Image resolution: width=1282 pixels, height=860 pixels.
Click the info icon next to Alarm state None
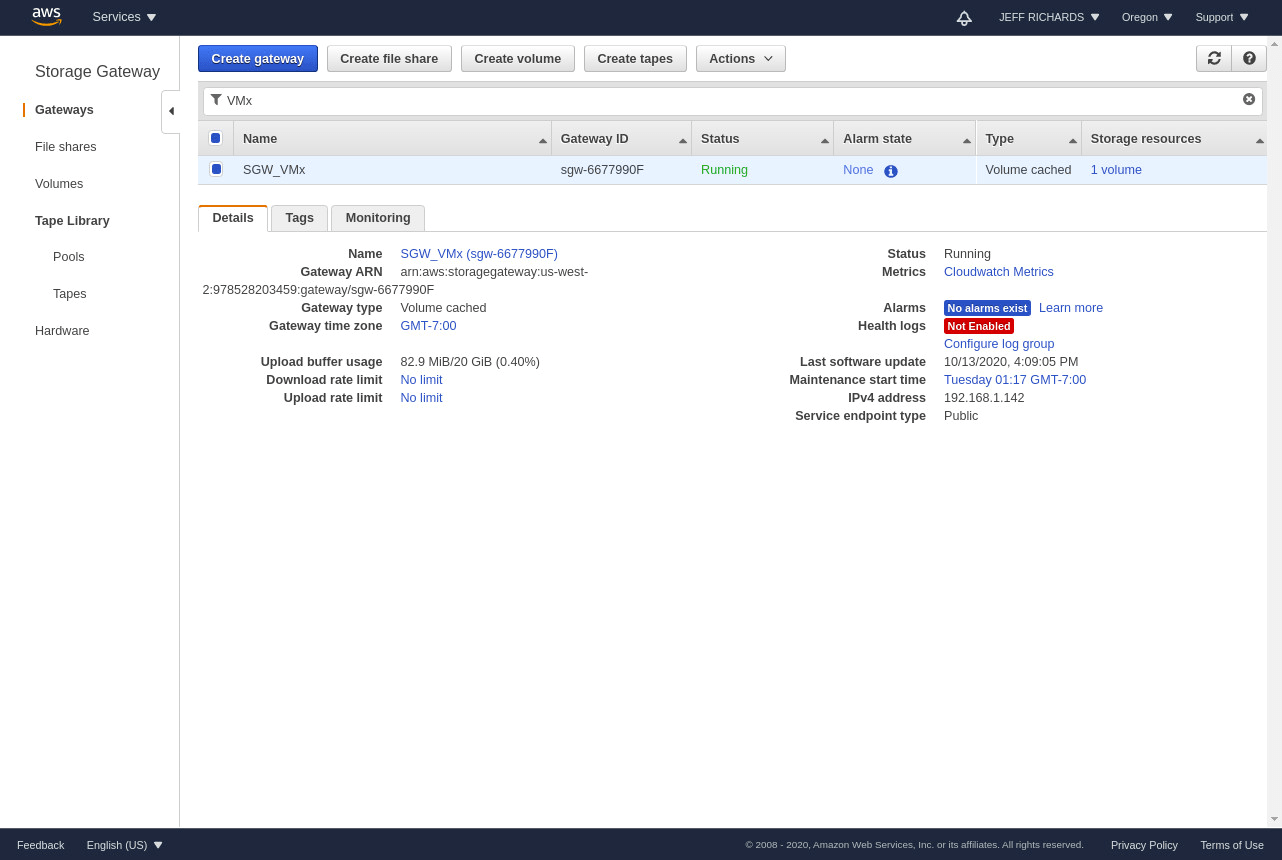[x=891, y=170]
